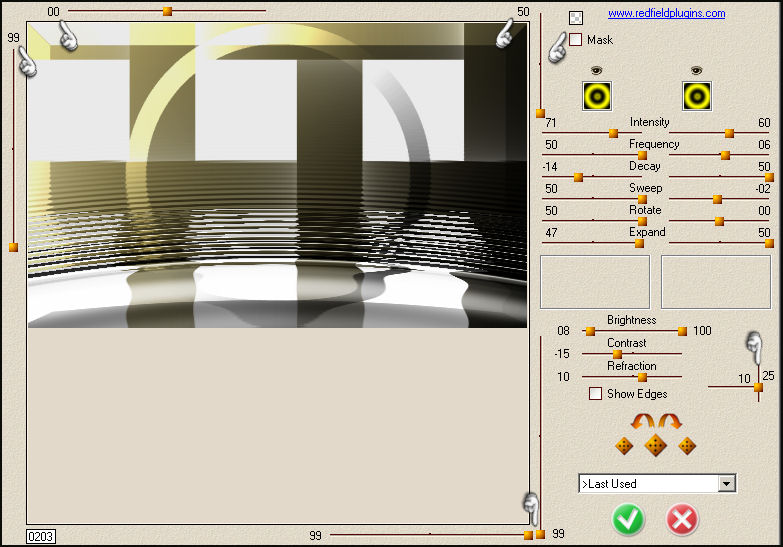The image size is (783, 547).
Task: Click the left Frequency slider handle at 50
Action: coord(643,155)
